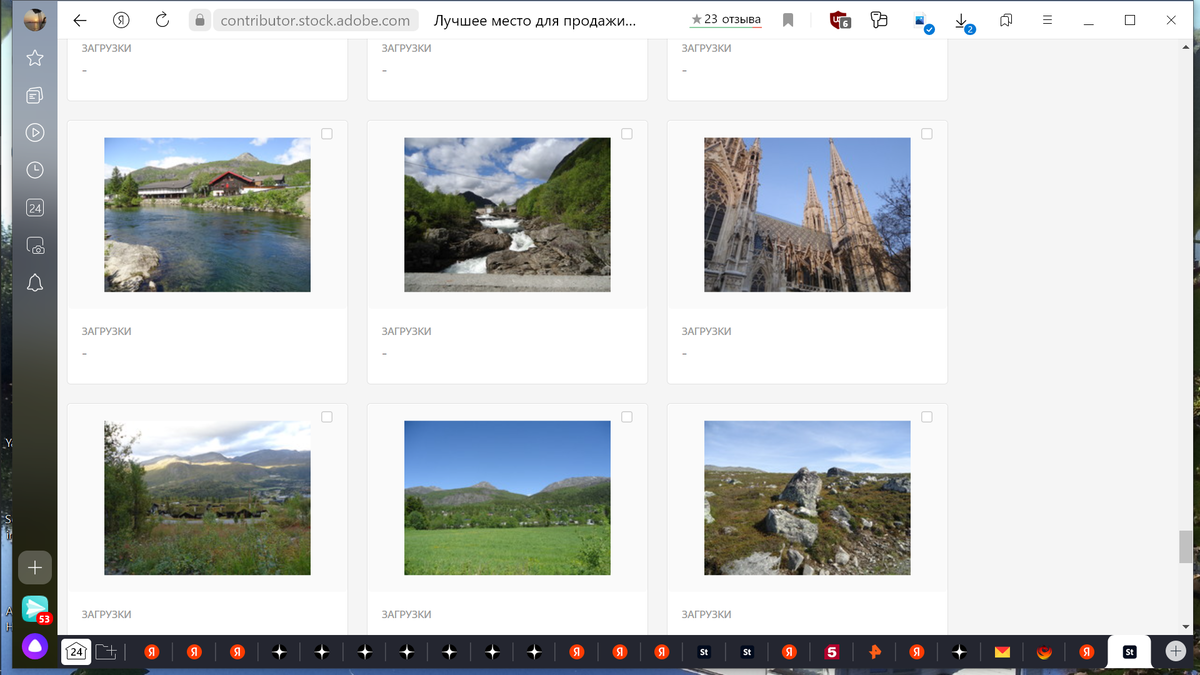This screenshot has height=675, width=1200.
Task: Go back using the browser back arrow
Action: point(80,20)
